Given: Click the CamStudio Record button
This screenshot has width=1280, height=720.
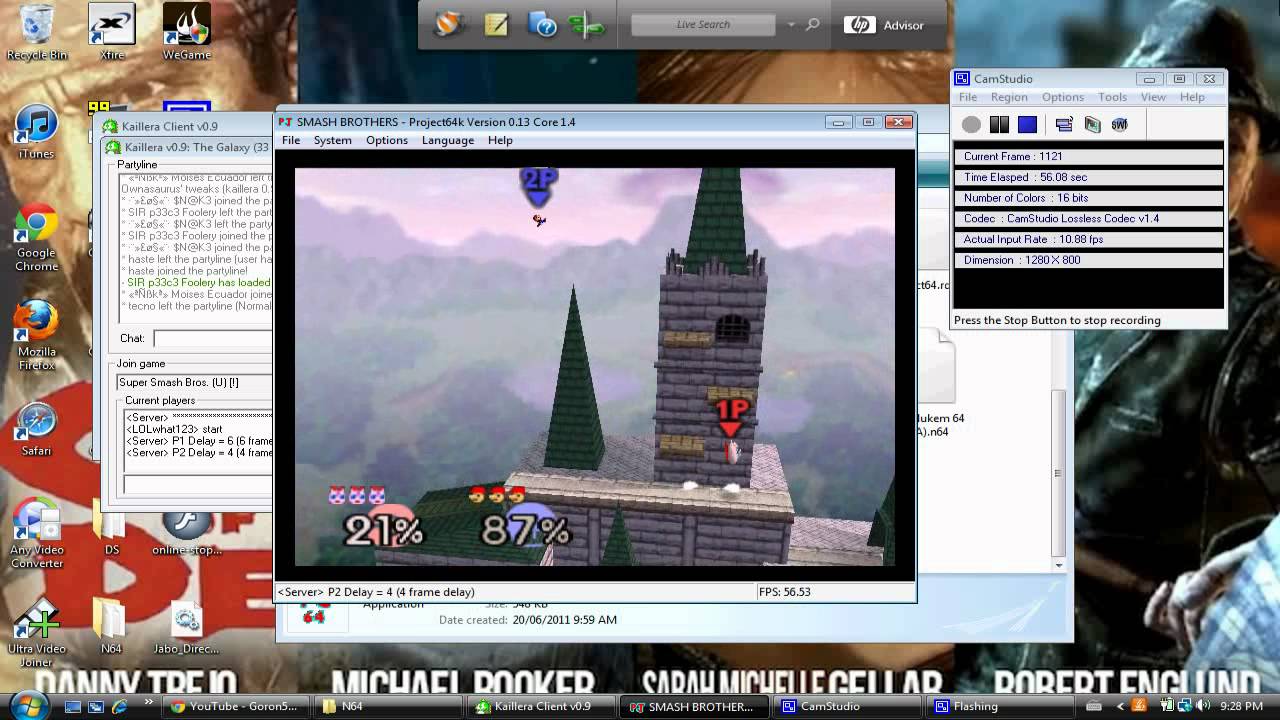Looking at the screenshot, I should (x=971, y=124).
